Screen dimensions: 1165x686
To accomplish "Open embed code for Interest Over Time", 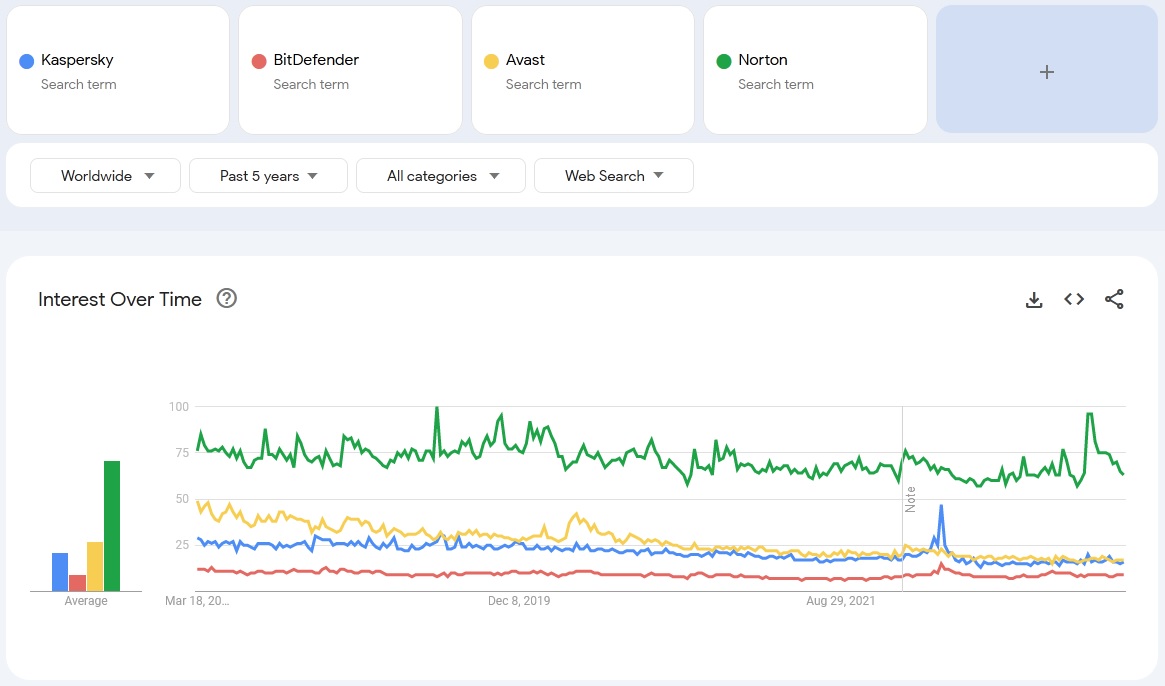I will coord(1074,299).
